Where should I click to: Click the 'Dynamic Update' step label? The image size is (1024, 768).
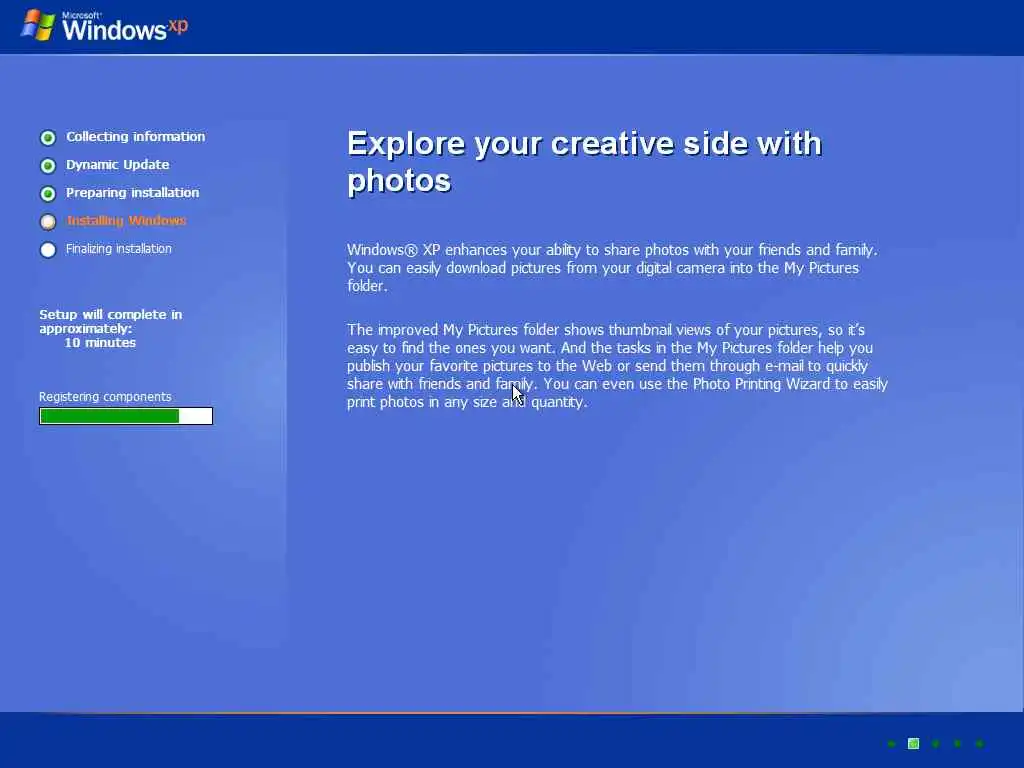click(x=118, y=165)
